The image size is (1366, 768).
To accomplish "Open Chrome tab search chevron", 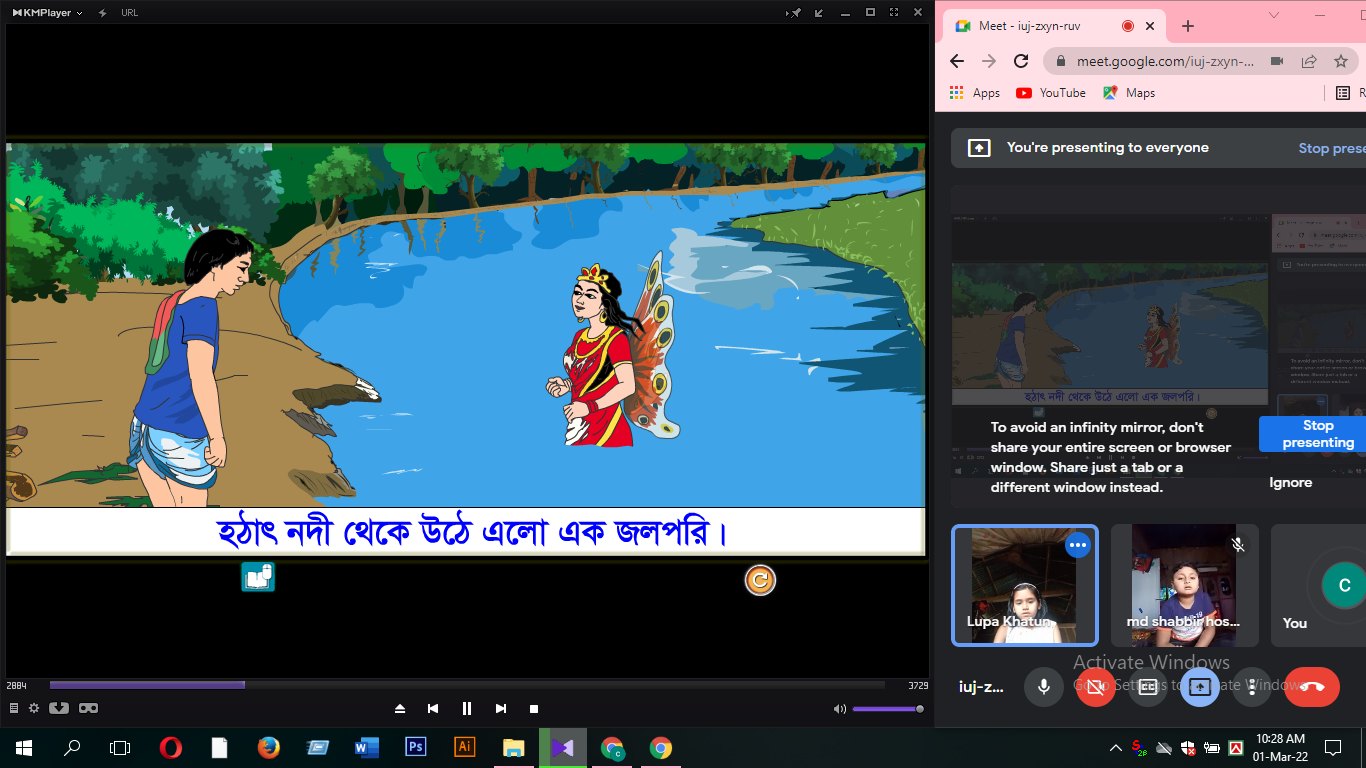I will (1274, 15).
